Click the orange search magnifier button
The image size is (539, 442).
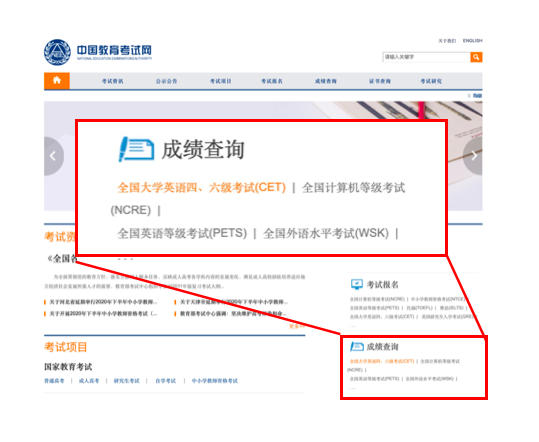coord(476,57)
